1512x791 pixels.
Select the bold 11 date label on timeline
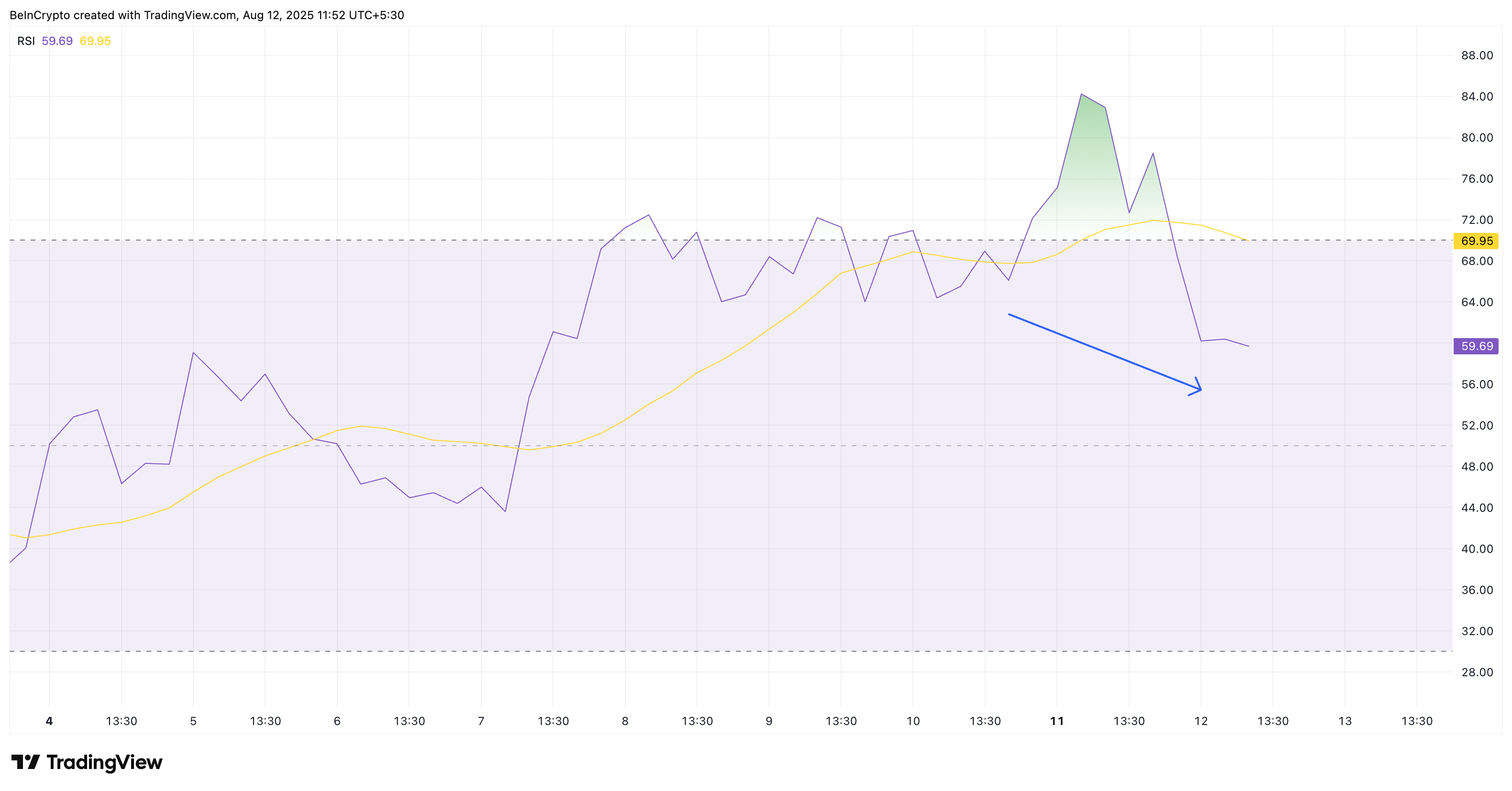point(1057,721)
